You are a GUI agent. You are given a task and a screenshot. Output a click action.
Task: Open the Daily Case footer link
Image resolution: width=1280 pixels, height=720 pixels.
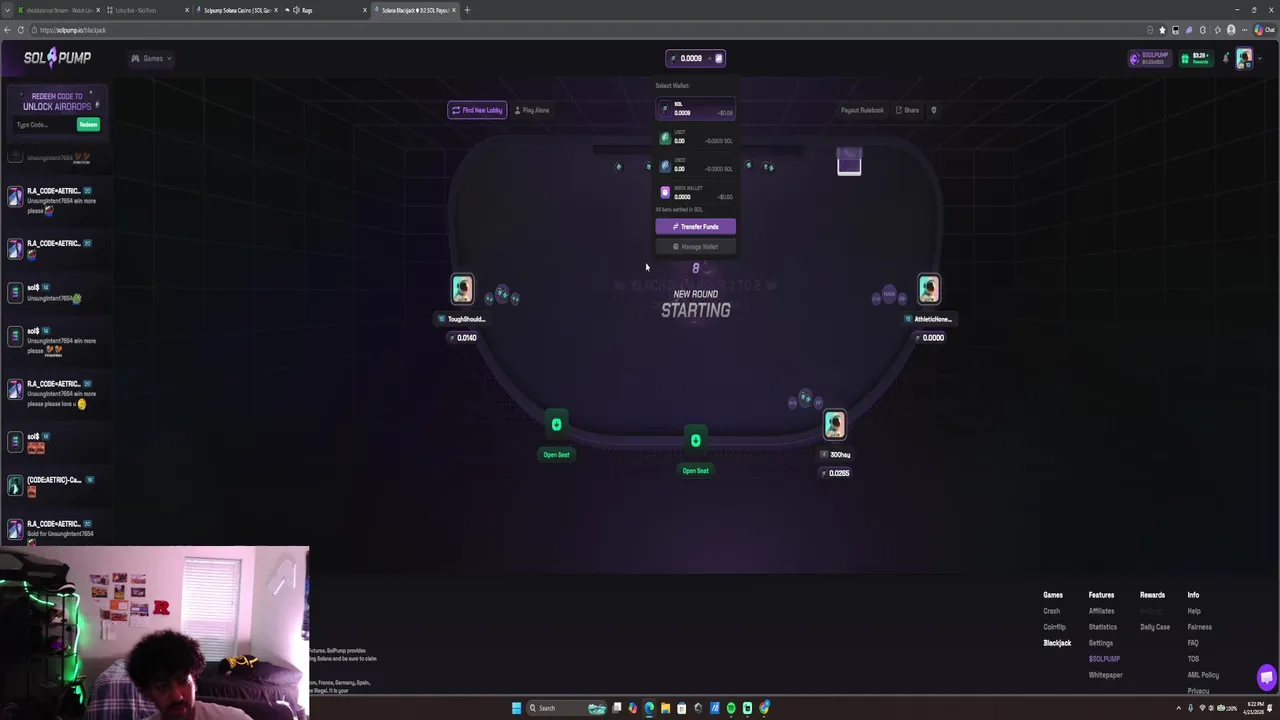pyautogui.click(x=1154, y=627)
